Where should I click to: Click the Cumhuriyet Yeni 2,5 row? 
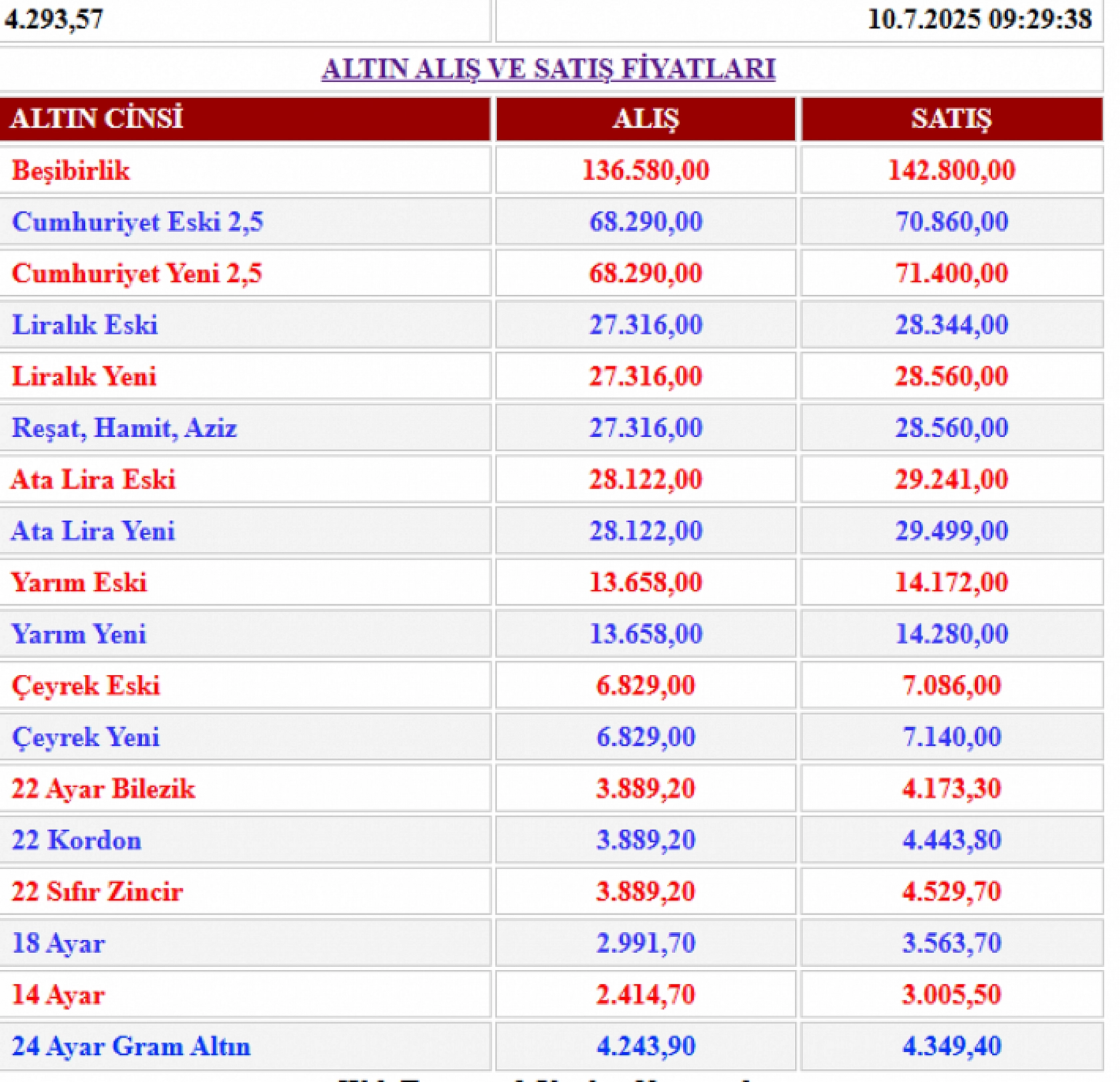point(139,273)
